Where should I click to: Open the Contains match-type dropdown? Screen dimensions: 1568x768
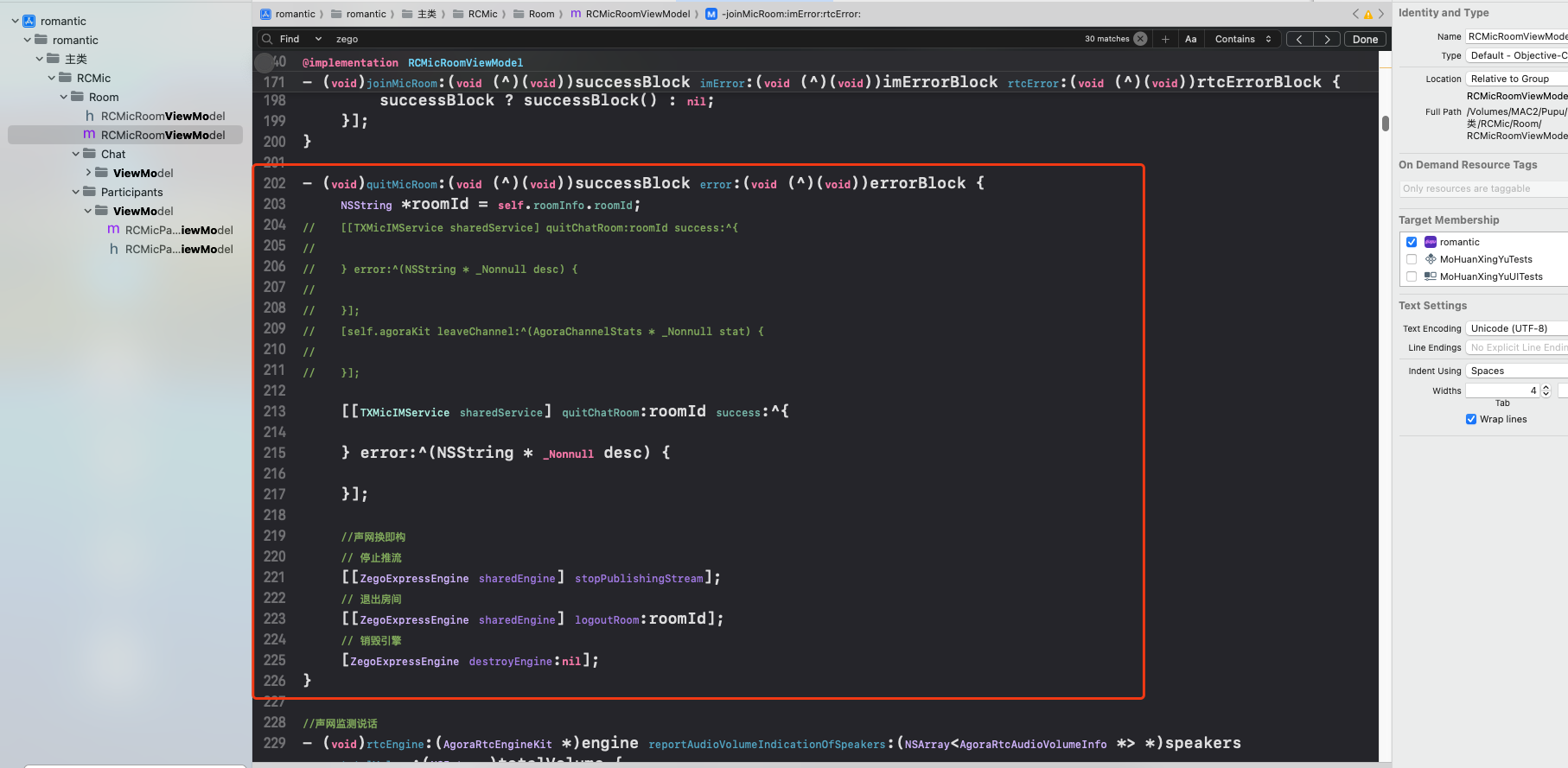pyautogui.click(x=1243, y=39)
